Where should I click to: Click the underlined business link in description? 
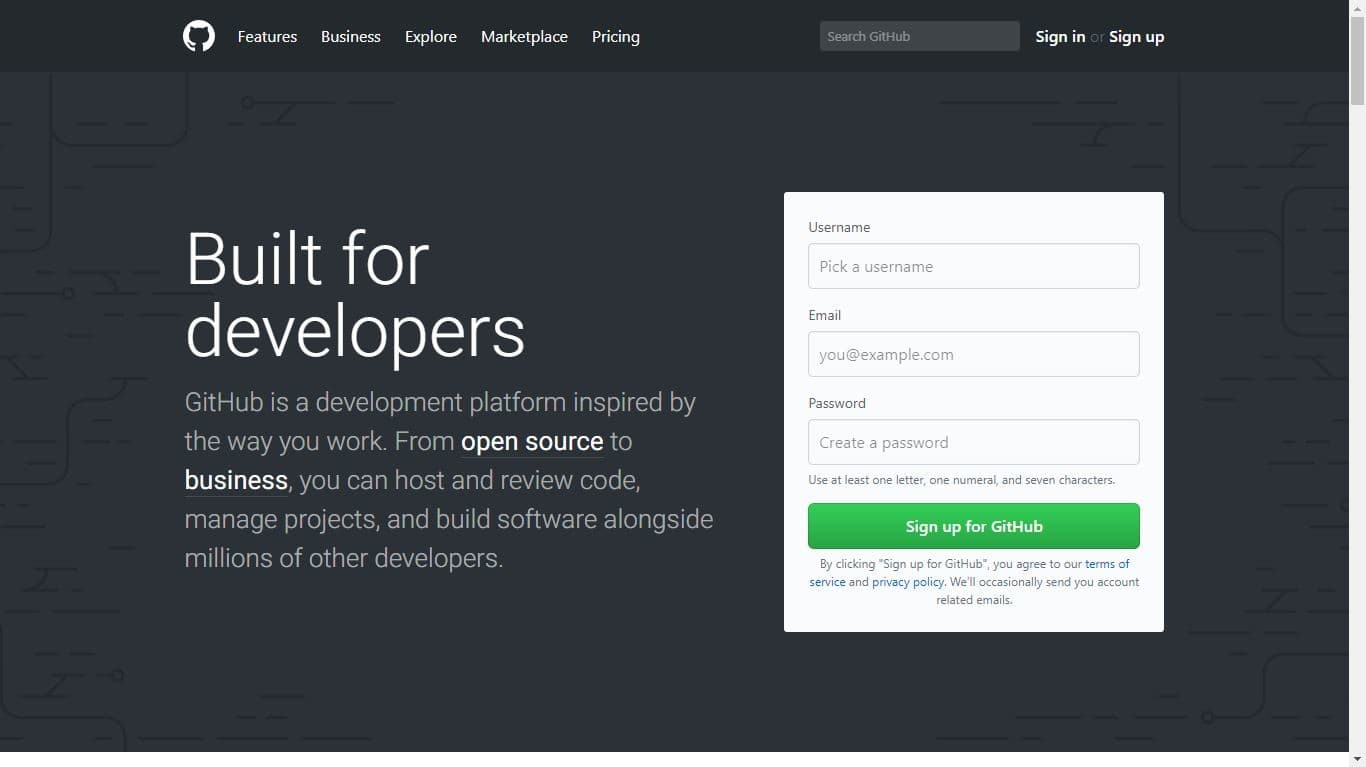[235, 480]
